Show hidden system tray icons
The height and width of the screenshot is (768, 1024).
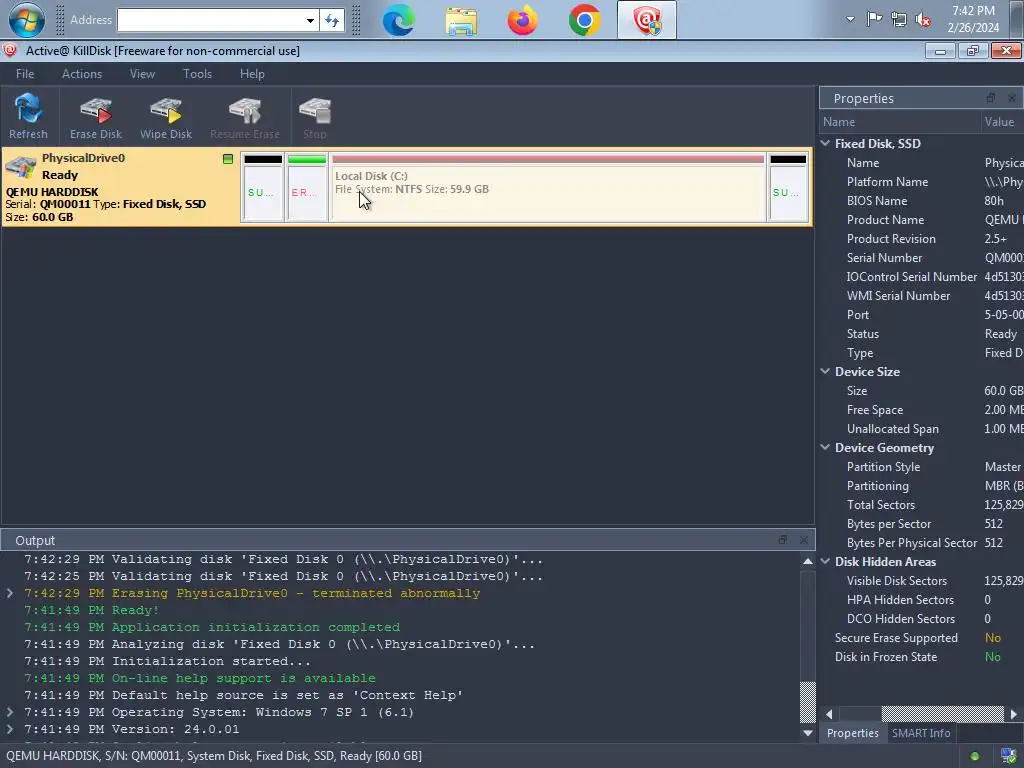coord(850,19)
